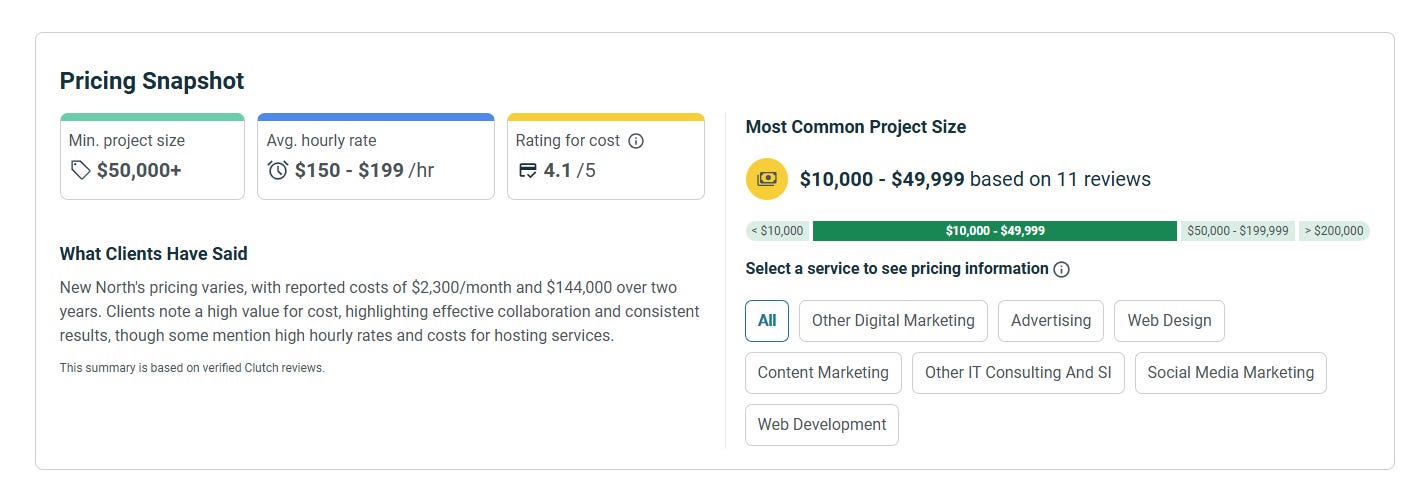This screenshot has width=1420, height=480.
Task: Click the clock icon beside hourly rate
Action: 278,171
